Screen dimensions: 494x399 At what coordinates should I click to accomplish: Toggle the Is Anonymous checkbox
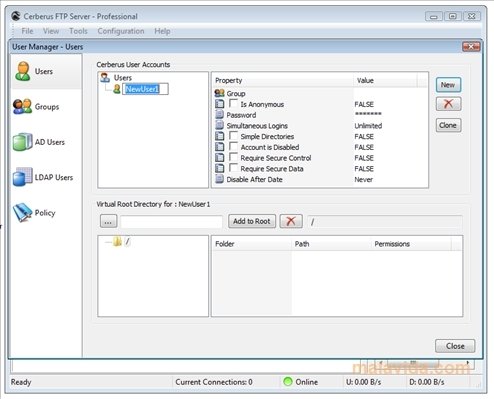234,103
